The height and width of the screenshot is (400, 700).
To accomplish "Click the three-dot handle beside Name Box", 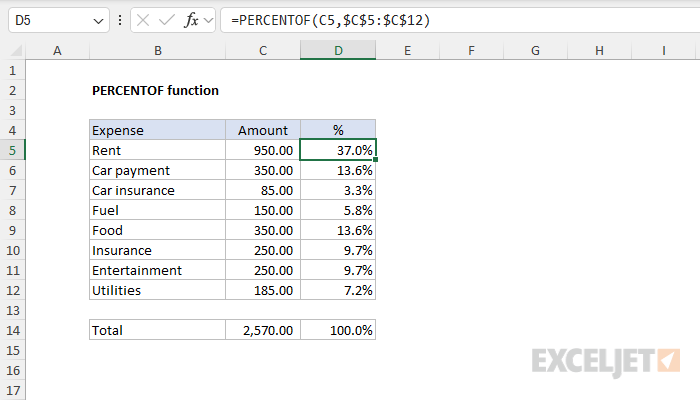I will coord(120,20).
